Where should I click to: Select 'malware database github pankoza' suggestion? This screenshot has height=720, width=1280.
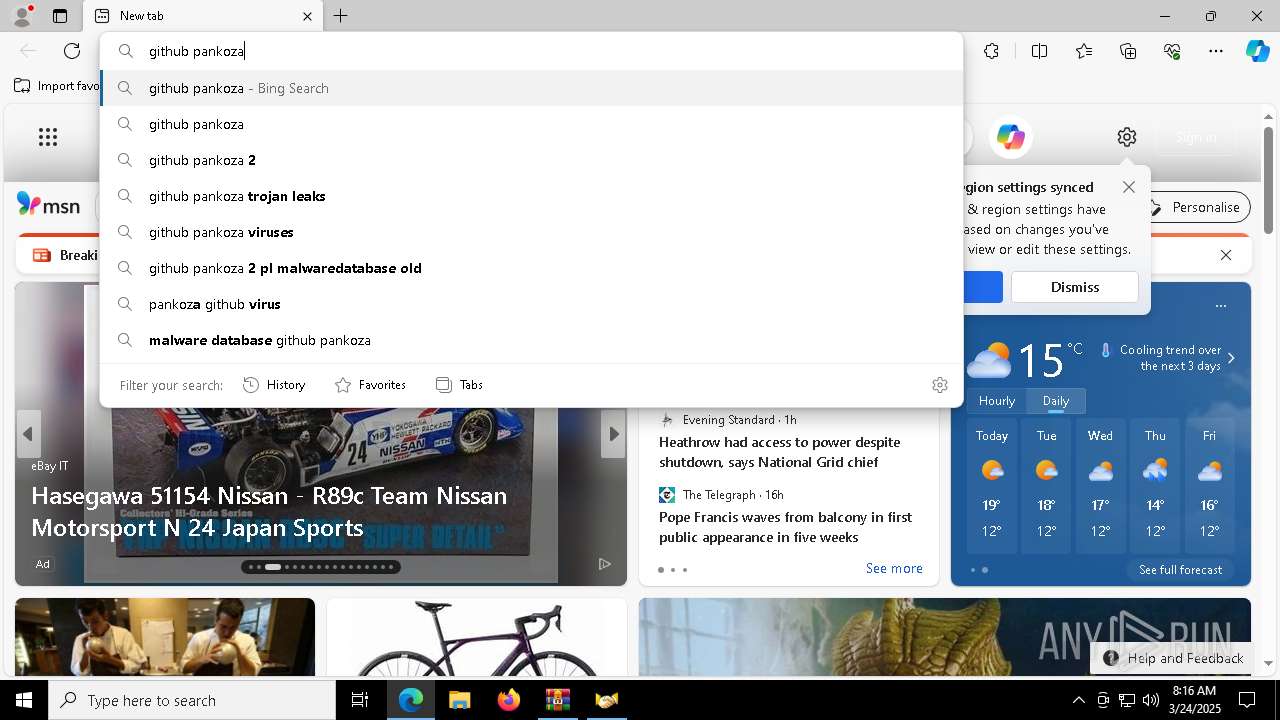coord(532,340)
